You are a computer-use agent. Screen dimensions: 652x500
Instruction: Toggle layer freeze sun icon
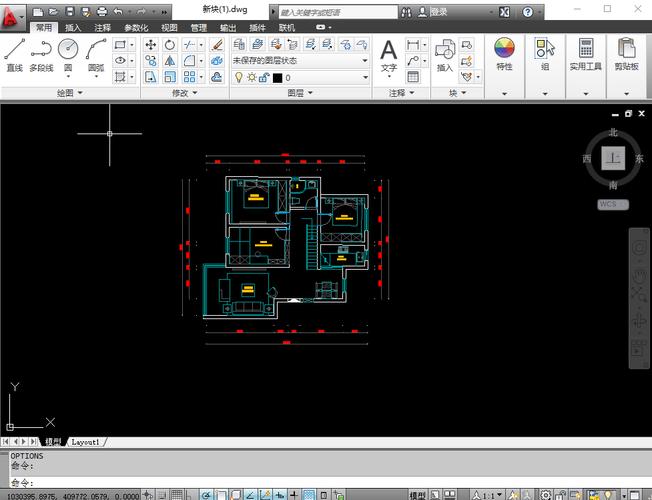tap(252, 77)
